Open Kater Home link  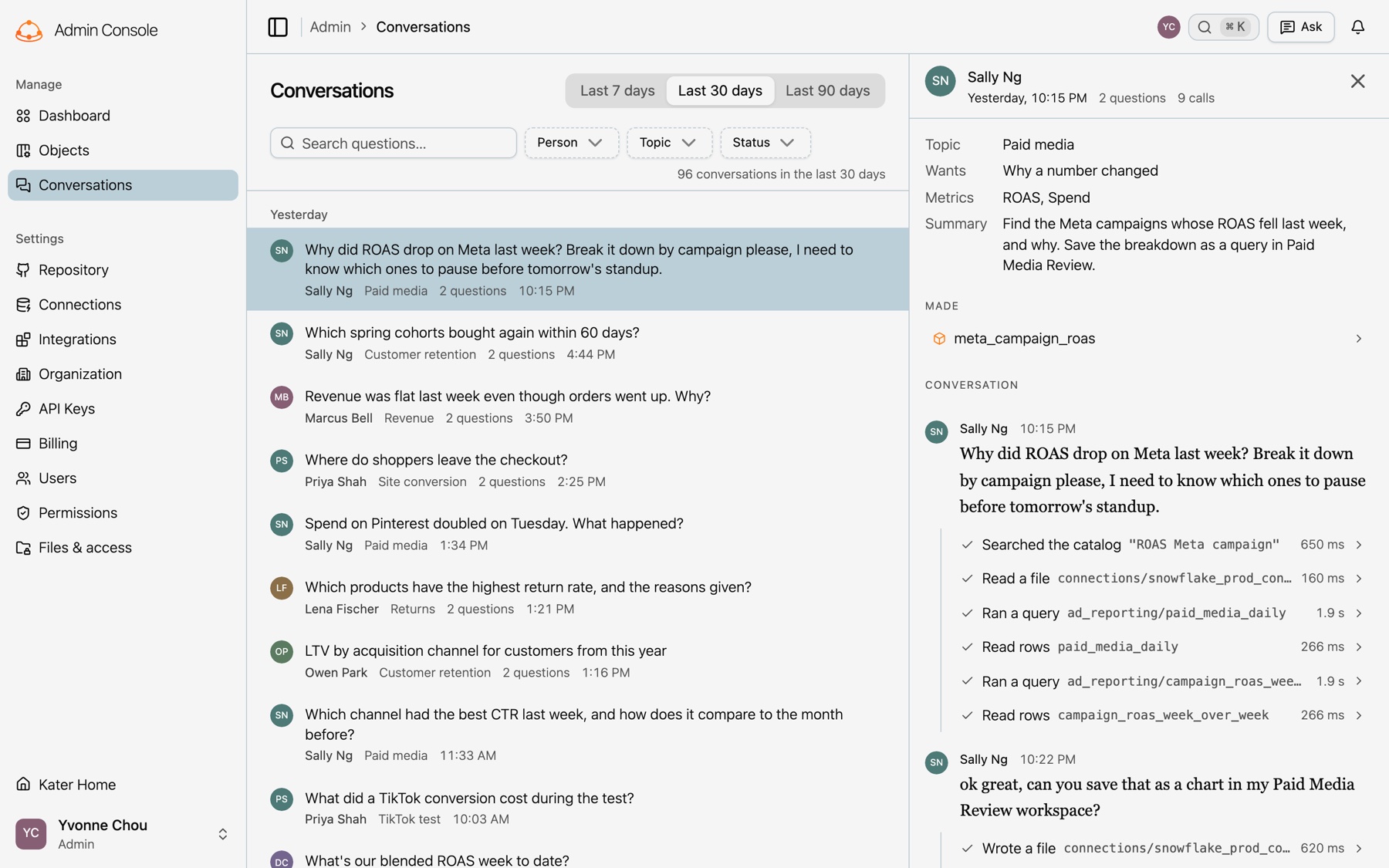[123, 785]
